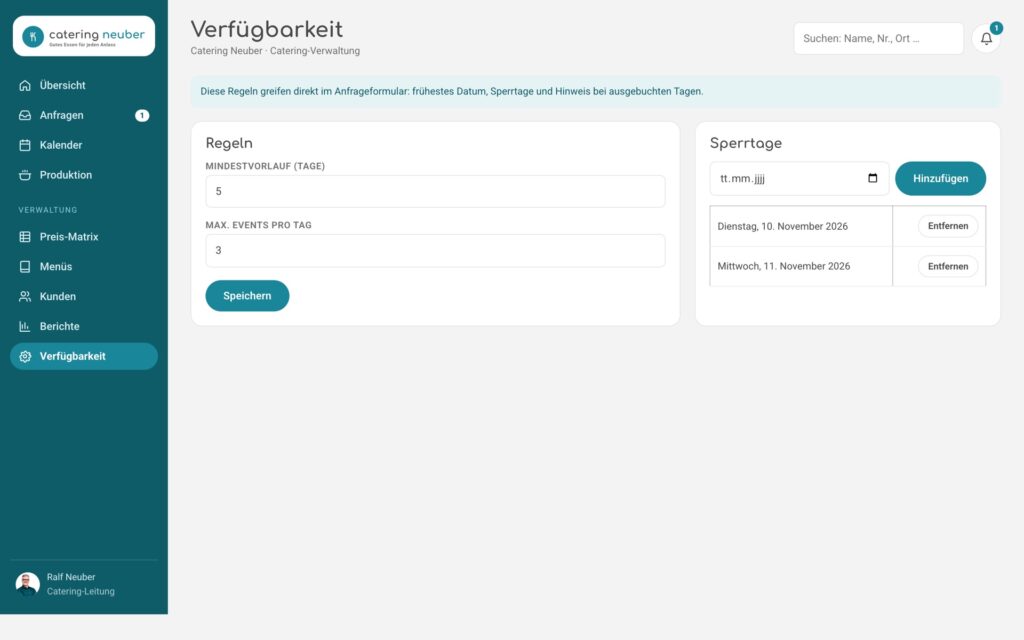Click the Dienstag, 10. November 2026 cell
Image resolution: width=1024 pixels, height=640 pixels.
coord(801,227)
